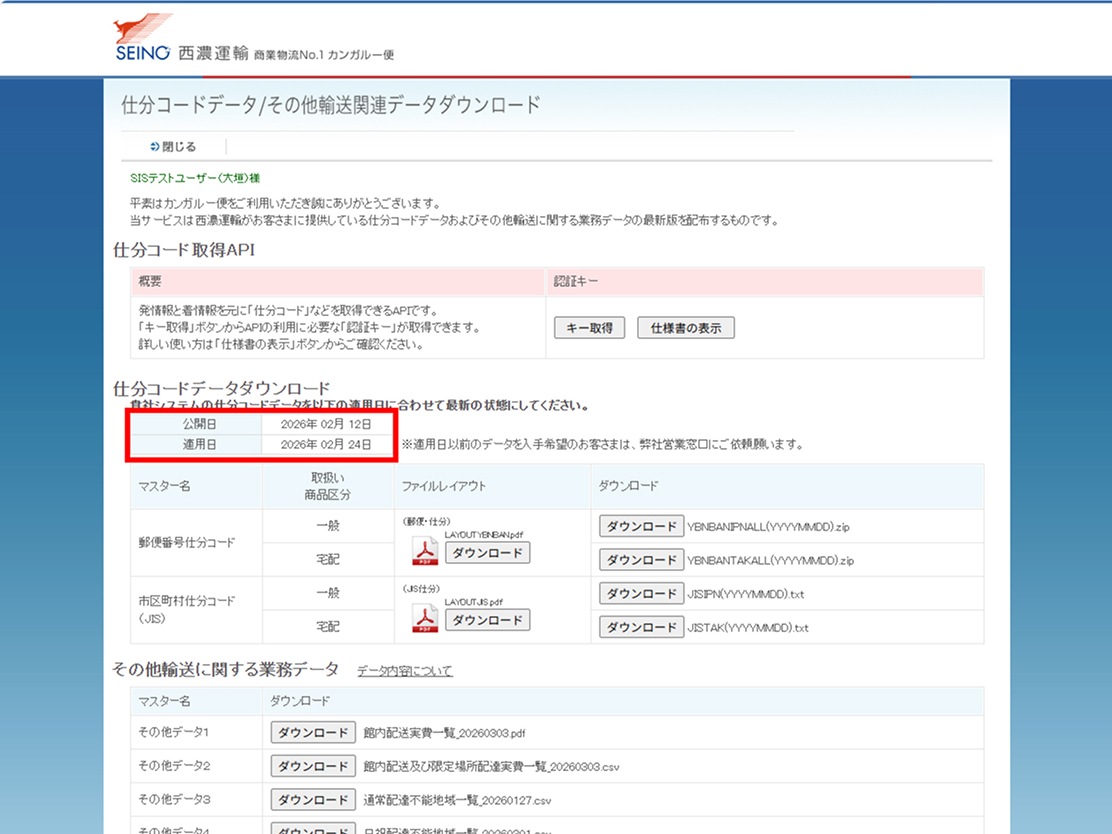Click the その他データ1 row label

pyautogui.click(x=174, y=732)
